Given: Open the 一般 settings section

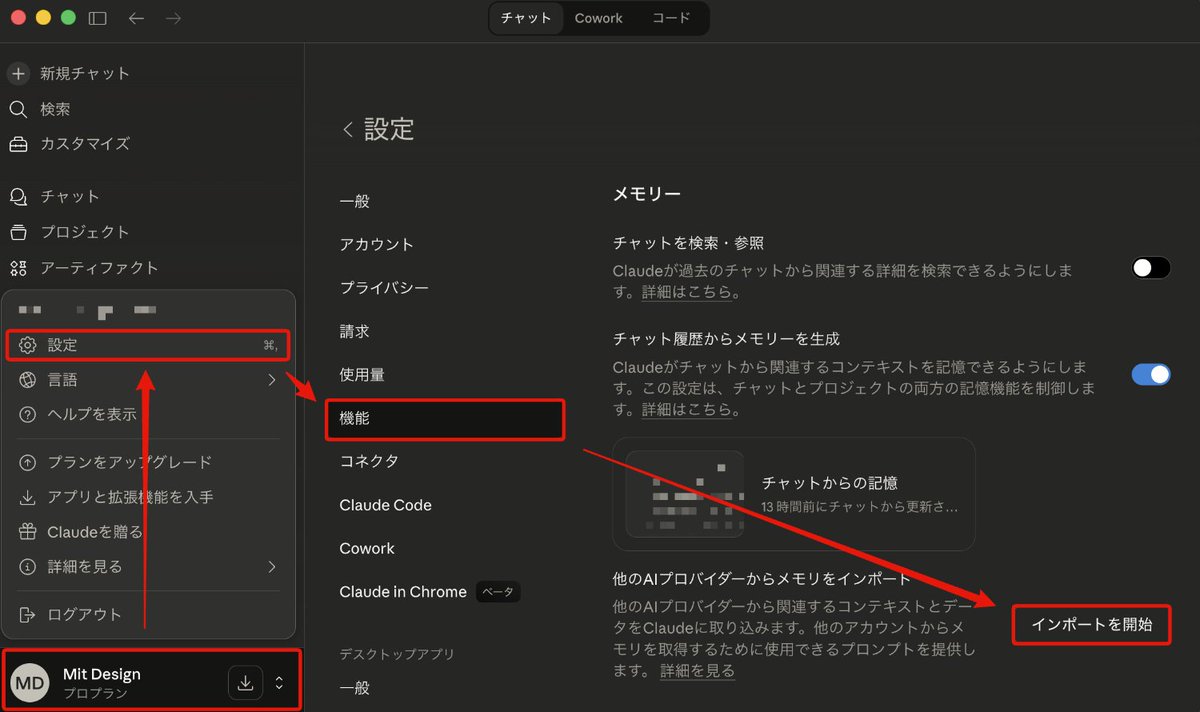Looking at the screenshot, I should point(354,201).
